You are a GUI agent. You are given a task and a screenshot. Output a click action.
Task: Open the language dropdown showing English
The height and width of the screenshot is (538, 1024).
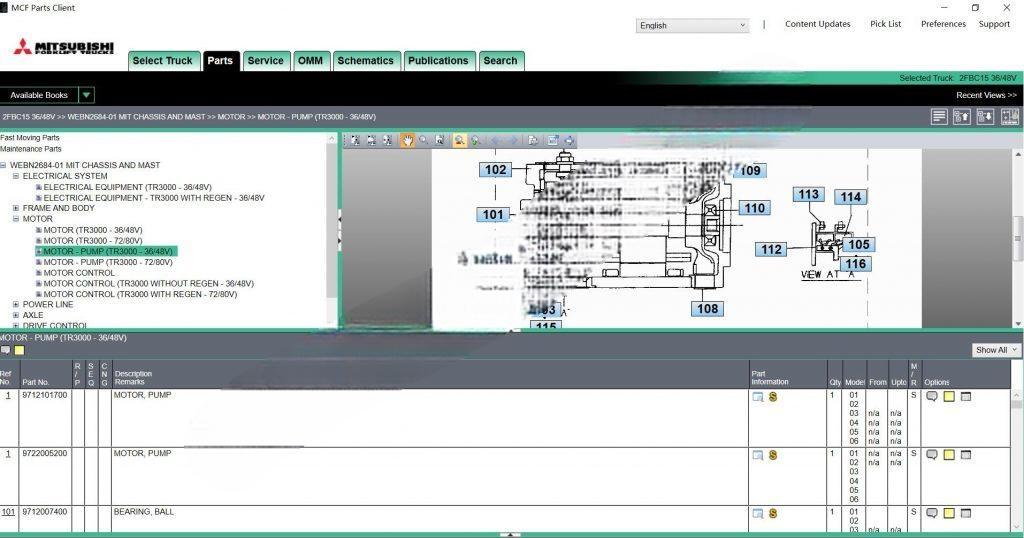click(x=692, y=26)
